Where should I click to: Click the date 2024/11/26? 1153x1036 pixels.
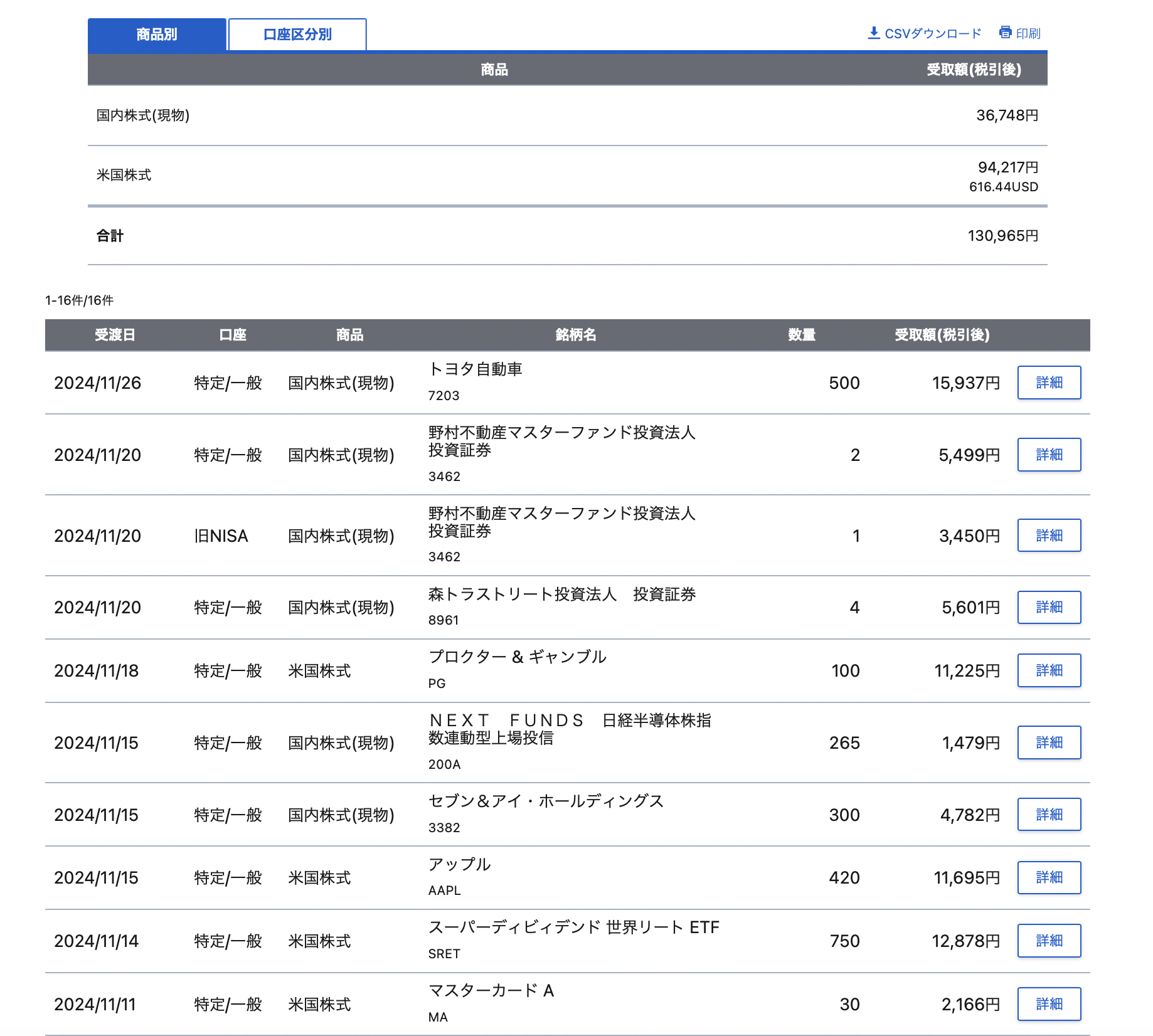(x=98, y=383)
